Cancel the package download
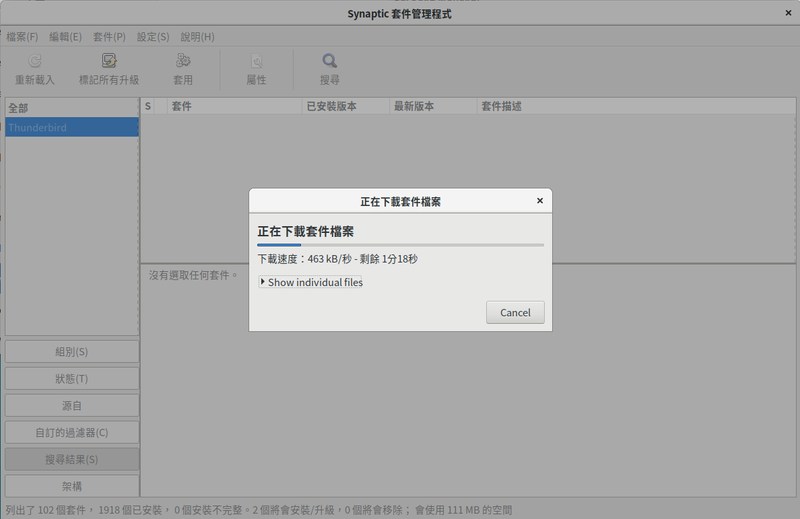This screenshot has height=519, width=800. point(515,312)
